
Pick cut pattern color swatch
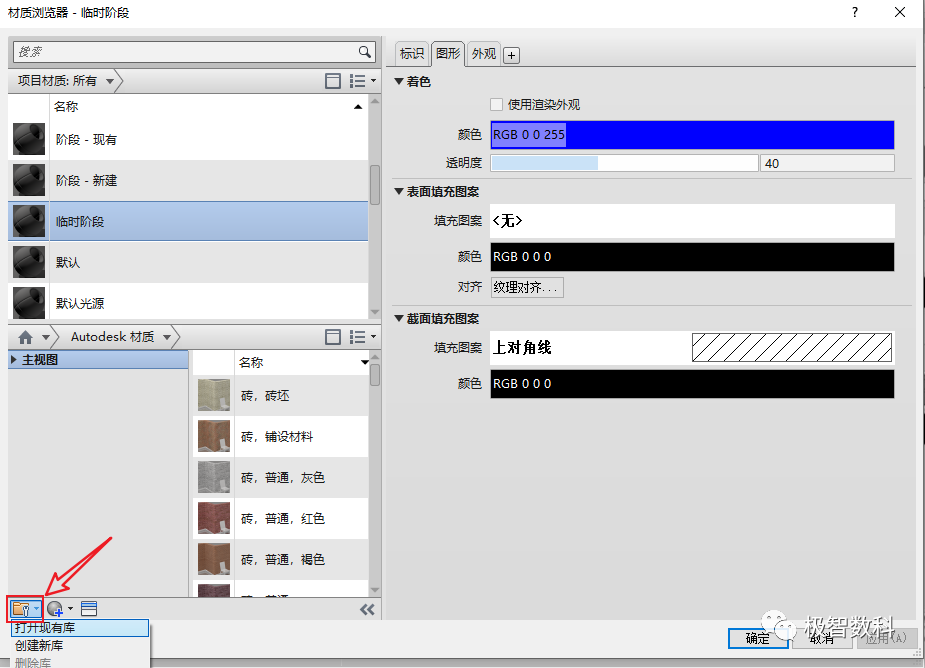pos(692,384)
